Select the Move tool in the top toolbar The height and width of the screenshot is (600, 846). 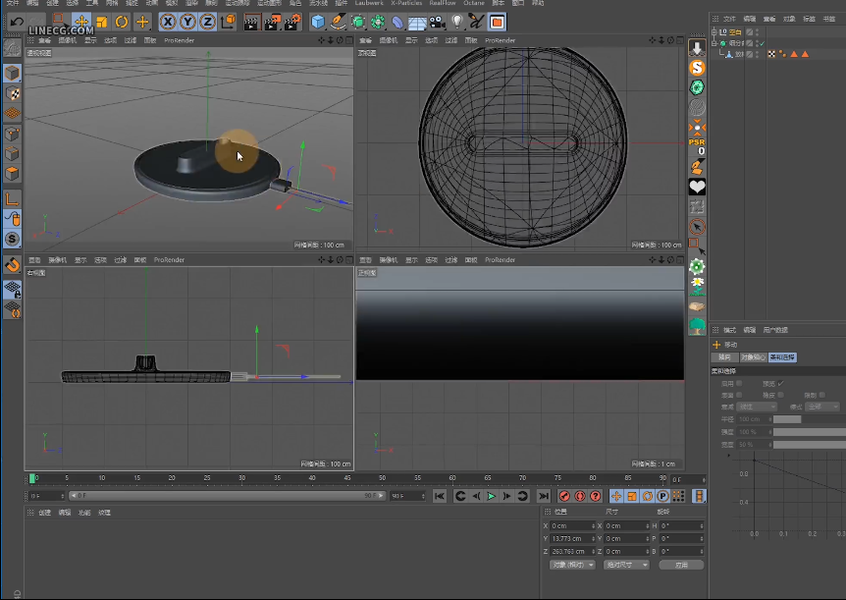coord(81,21)
